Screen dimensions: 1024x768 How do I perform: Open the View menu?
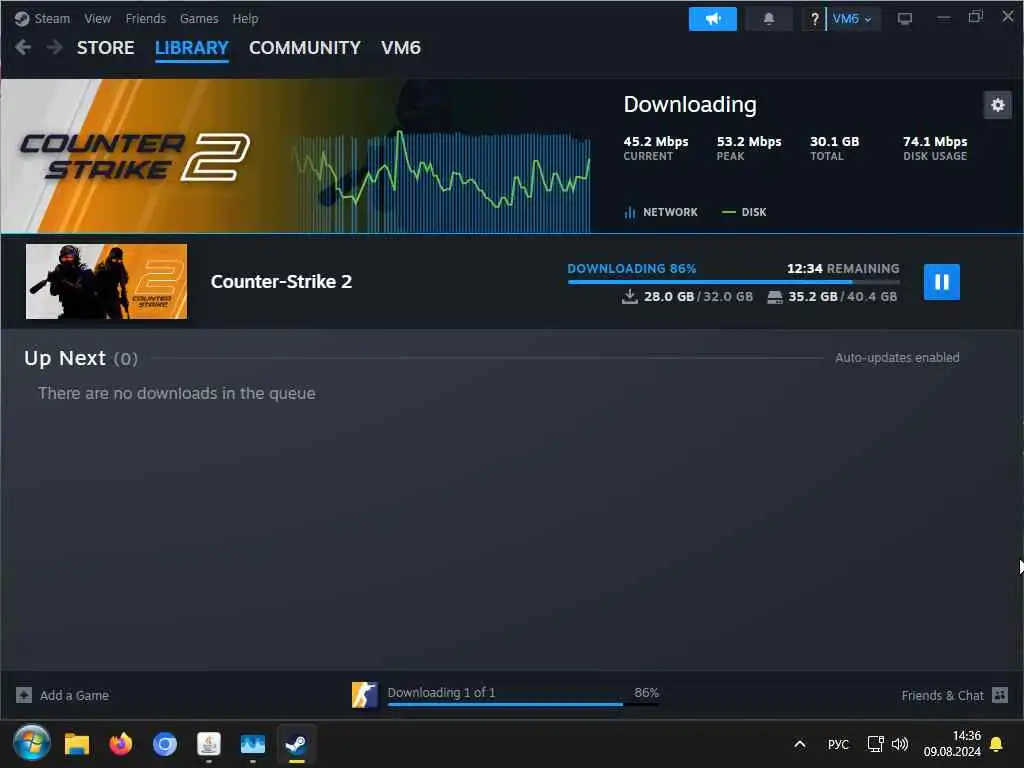(x=97, y=18)
